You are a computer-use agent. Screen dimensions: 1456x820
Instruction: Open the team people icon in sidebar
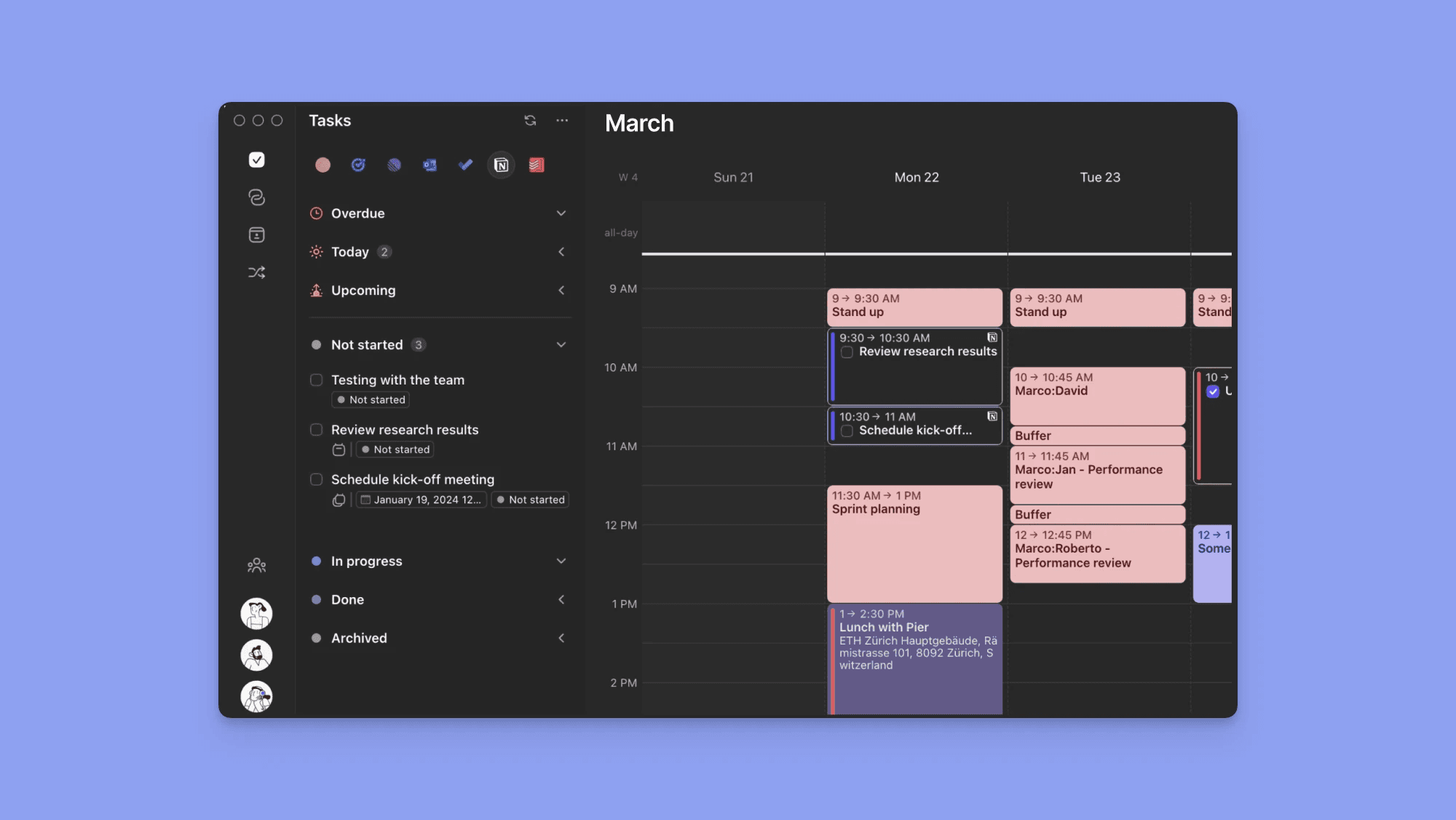(x=256, y=565)
